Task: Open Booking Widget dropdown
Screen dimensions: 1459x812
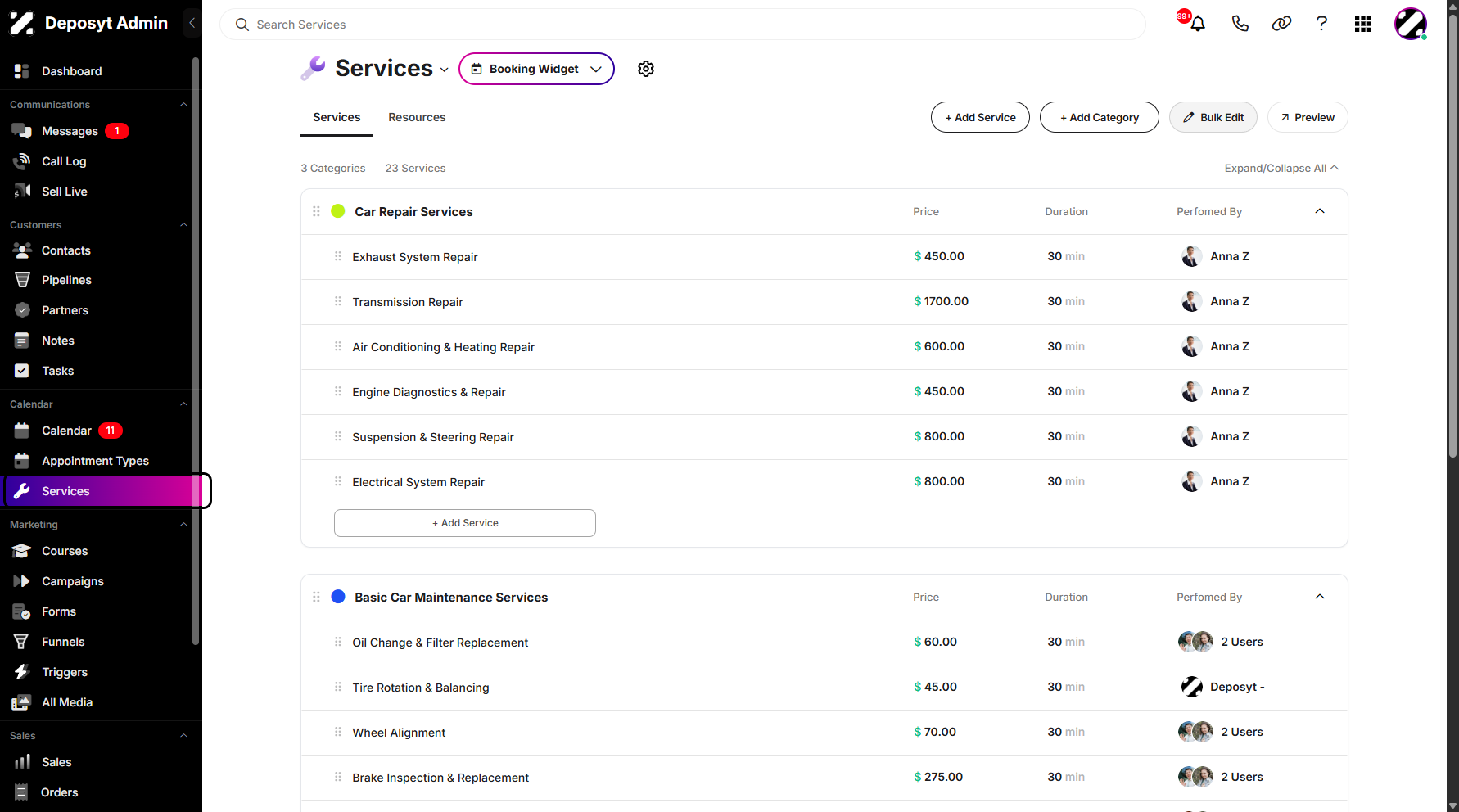Action: pos(536,69)
